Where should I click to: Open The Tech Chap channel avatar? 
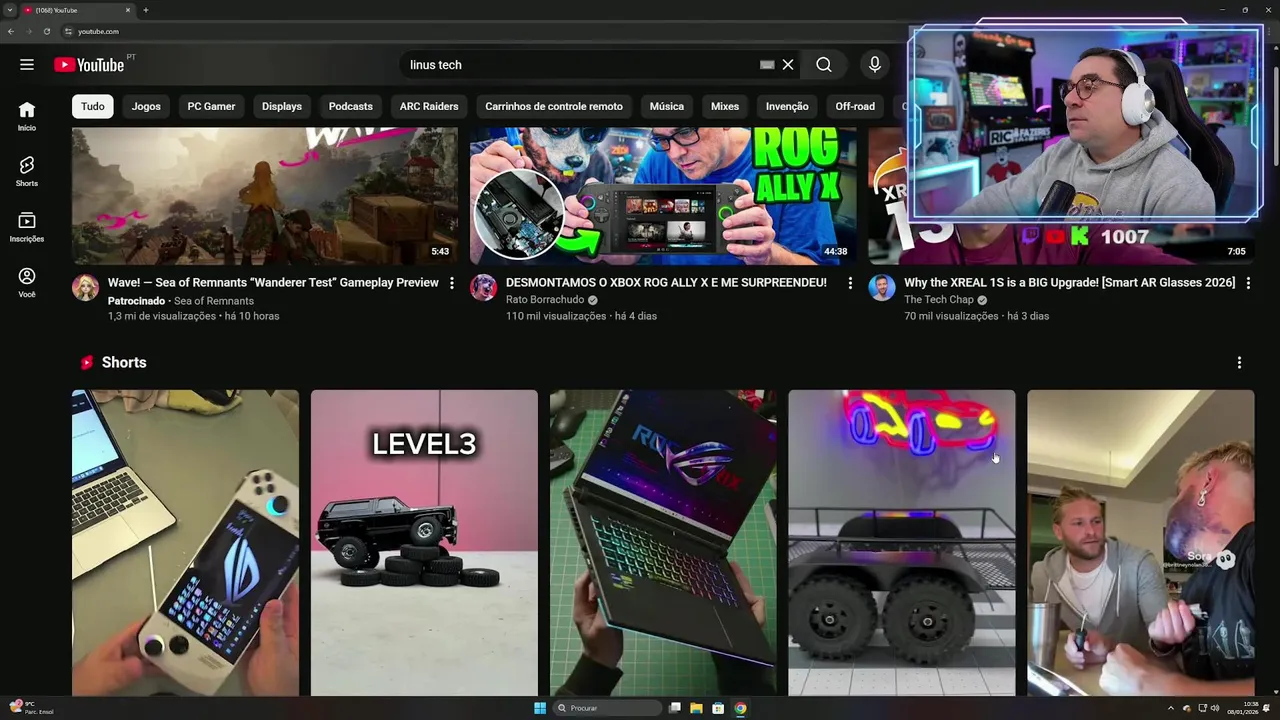point(882,288)
